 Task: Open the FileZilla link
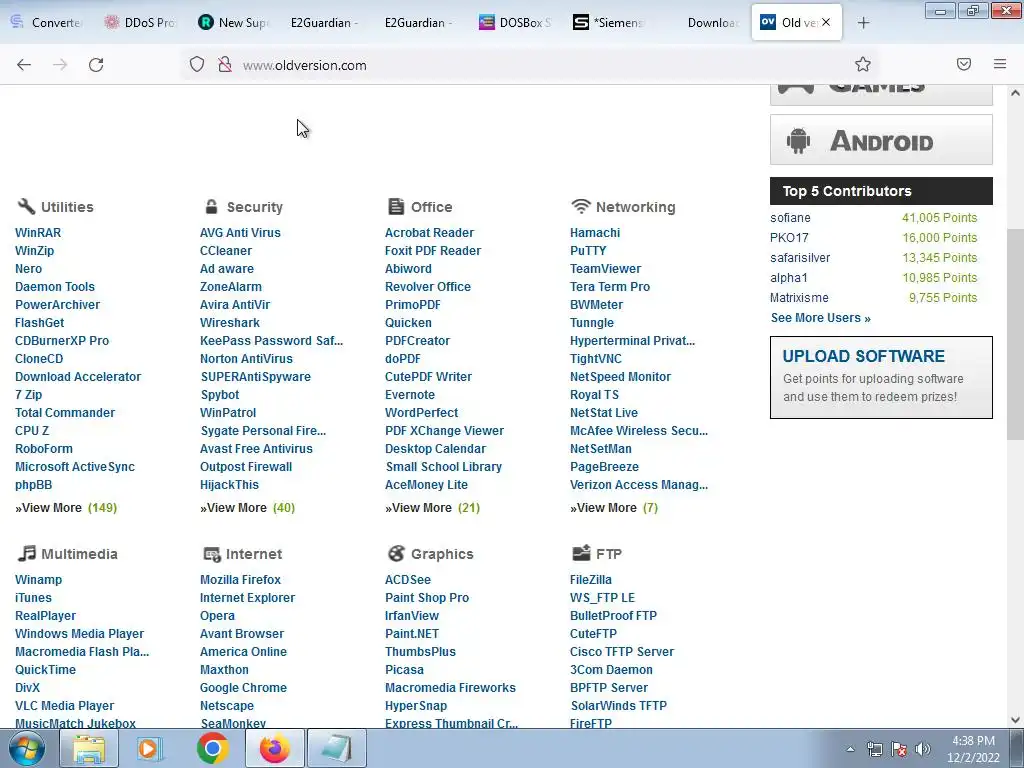590,580
